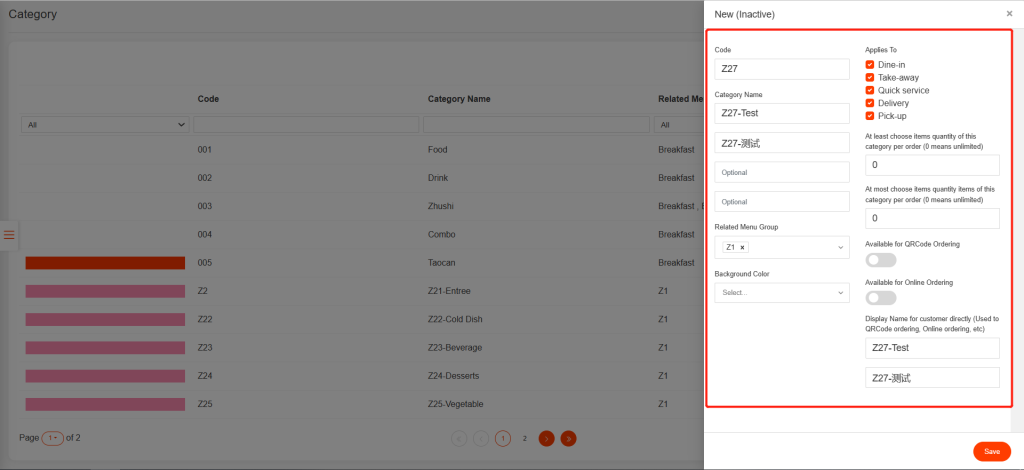Click the previous page arrow
This screenshot has width=1024, height=470.
481,438
